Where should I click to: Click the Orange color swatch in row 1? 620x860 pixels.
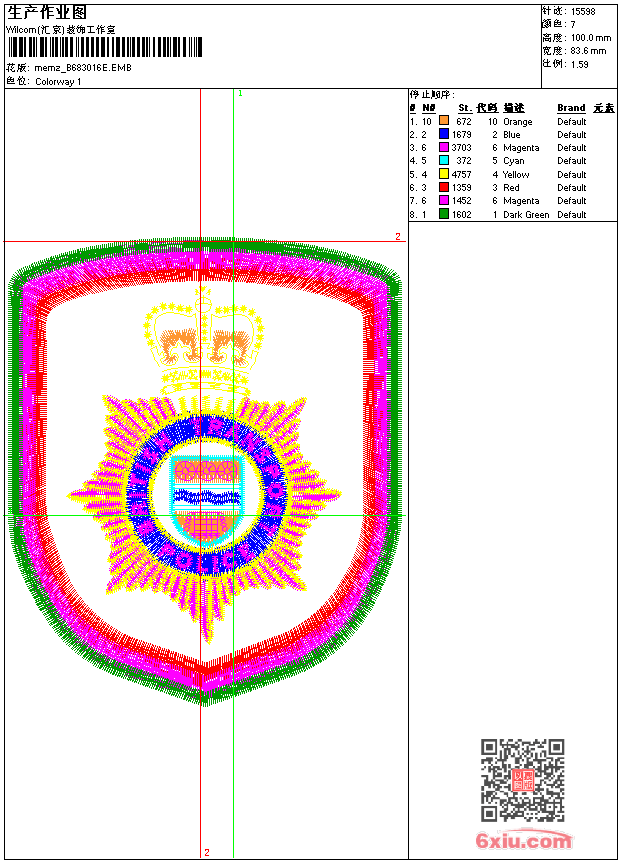click(x=444, y=121)
